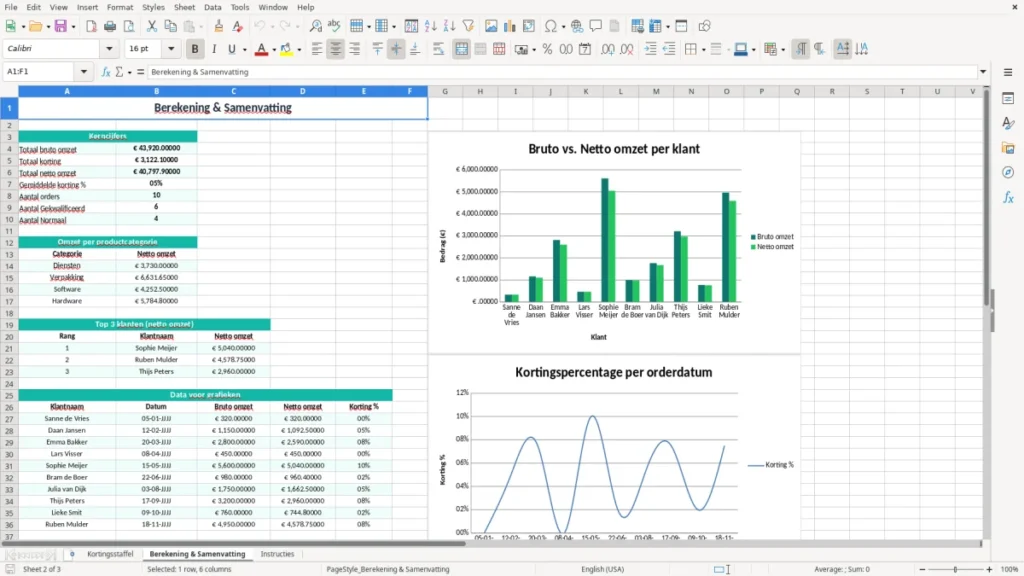Open the borders dropdown arrow
The image size is (1024, 576).
point(703,50)
